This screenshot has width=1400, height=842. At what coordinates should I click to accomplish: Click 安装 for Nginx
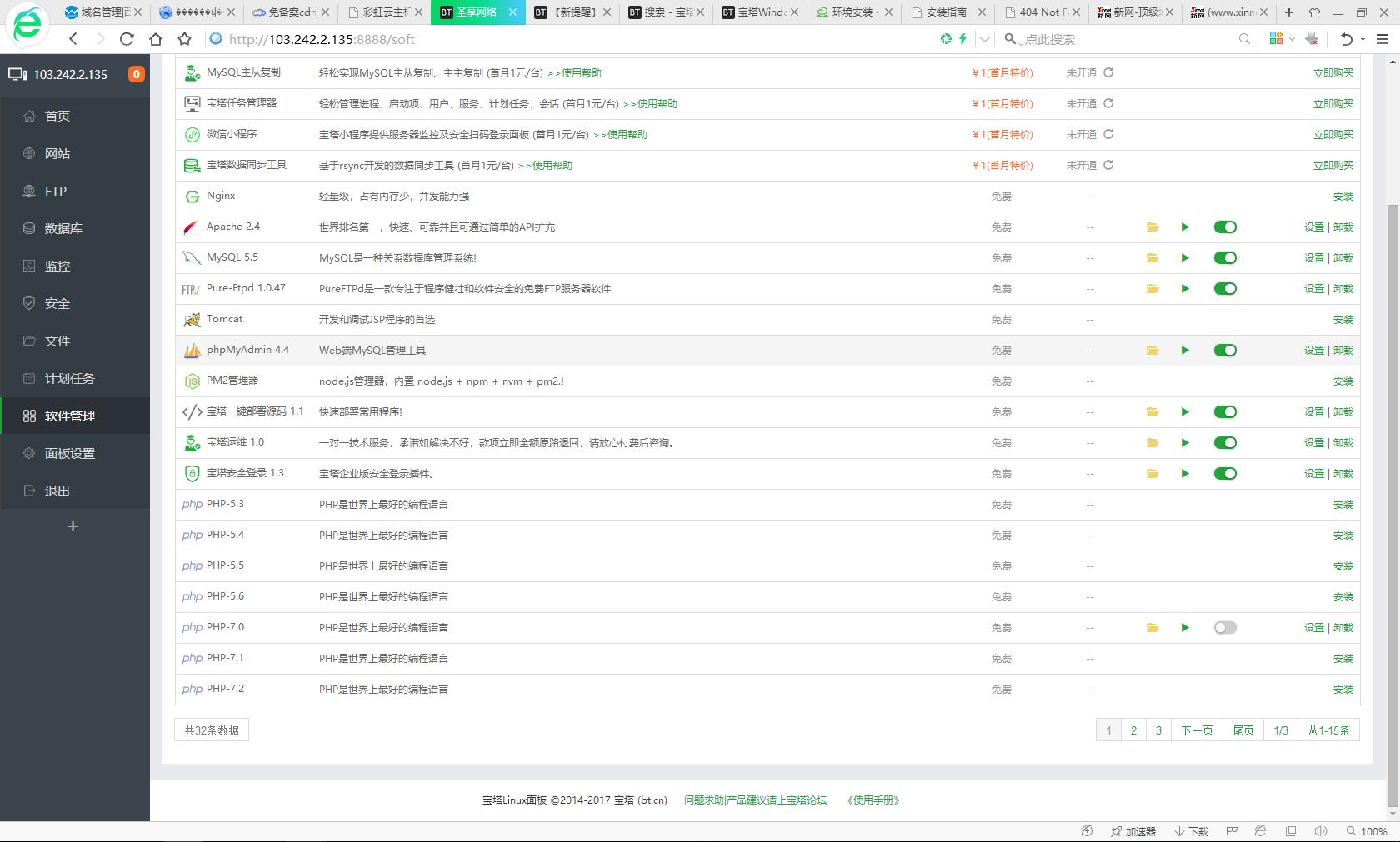(x=1343, y=197)
